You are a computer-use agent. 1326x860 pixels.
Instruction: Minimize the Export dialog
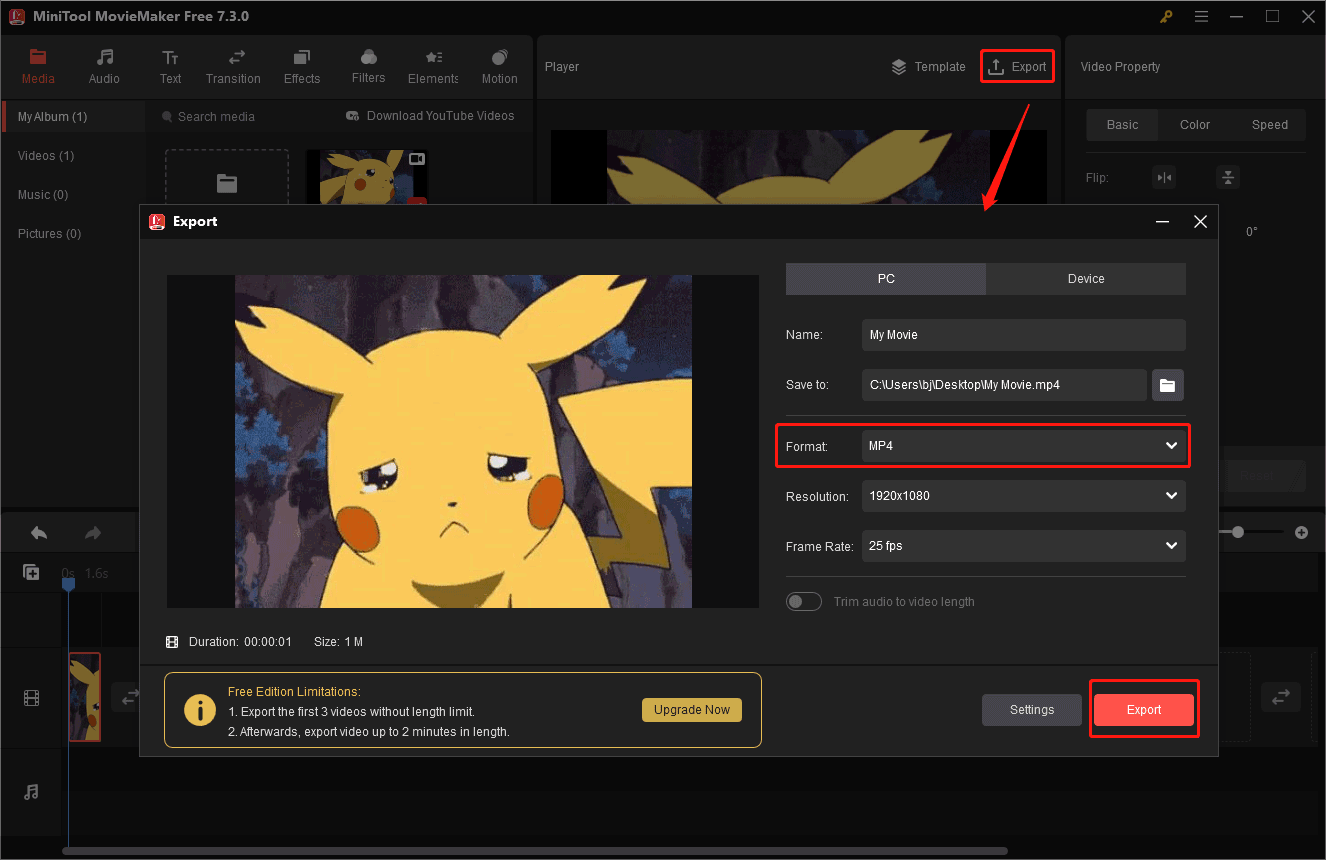1163,222
